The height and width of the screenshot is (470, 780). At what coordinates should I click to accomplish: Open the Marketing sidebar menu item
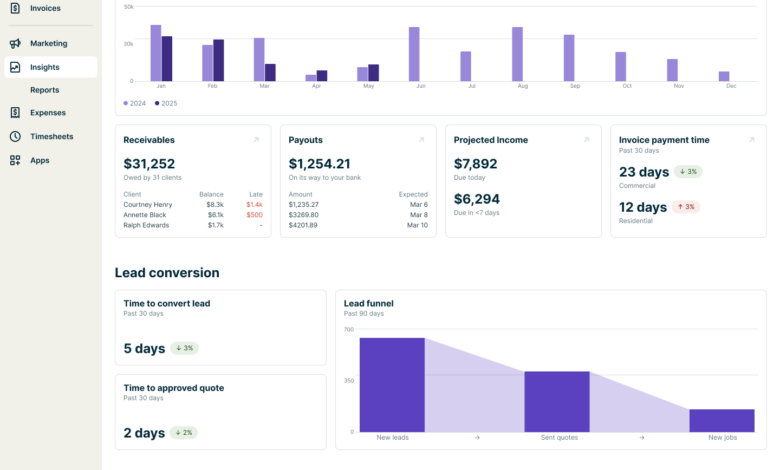coord(49,44)
